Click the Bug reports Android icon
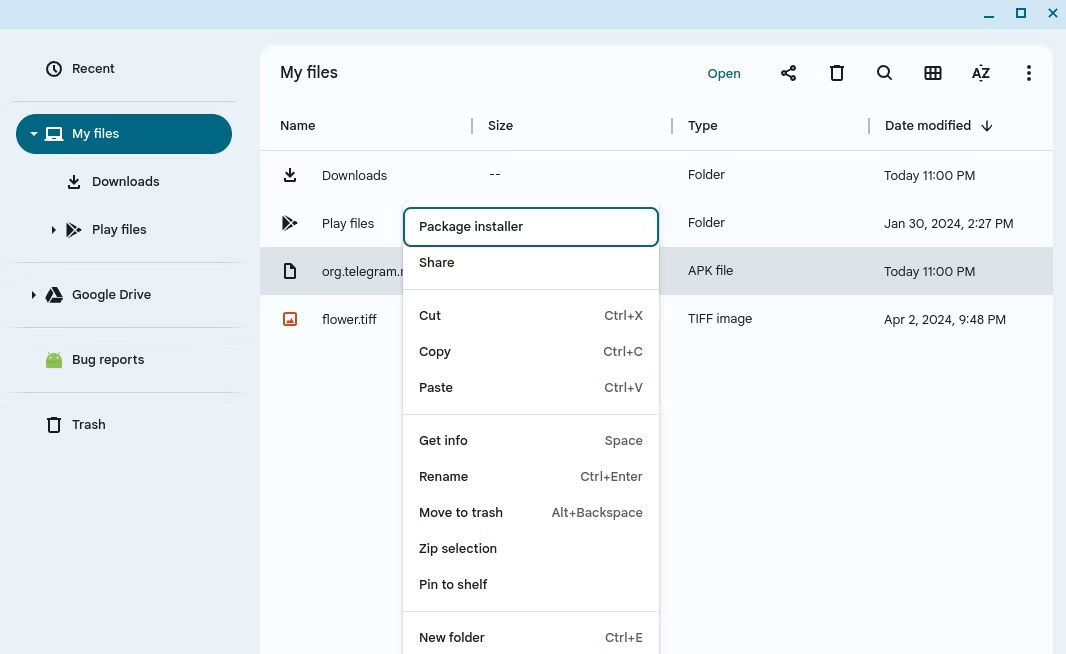Viewport: 1066px width, 654px height. pos(54,360)
